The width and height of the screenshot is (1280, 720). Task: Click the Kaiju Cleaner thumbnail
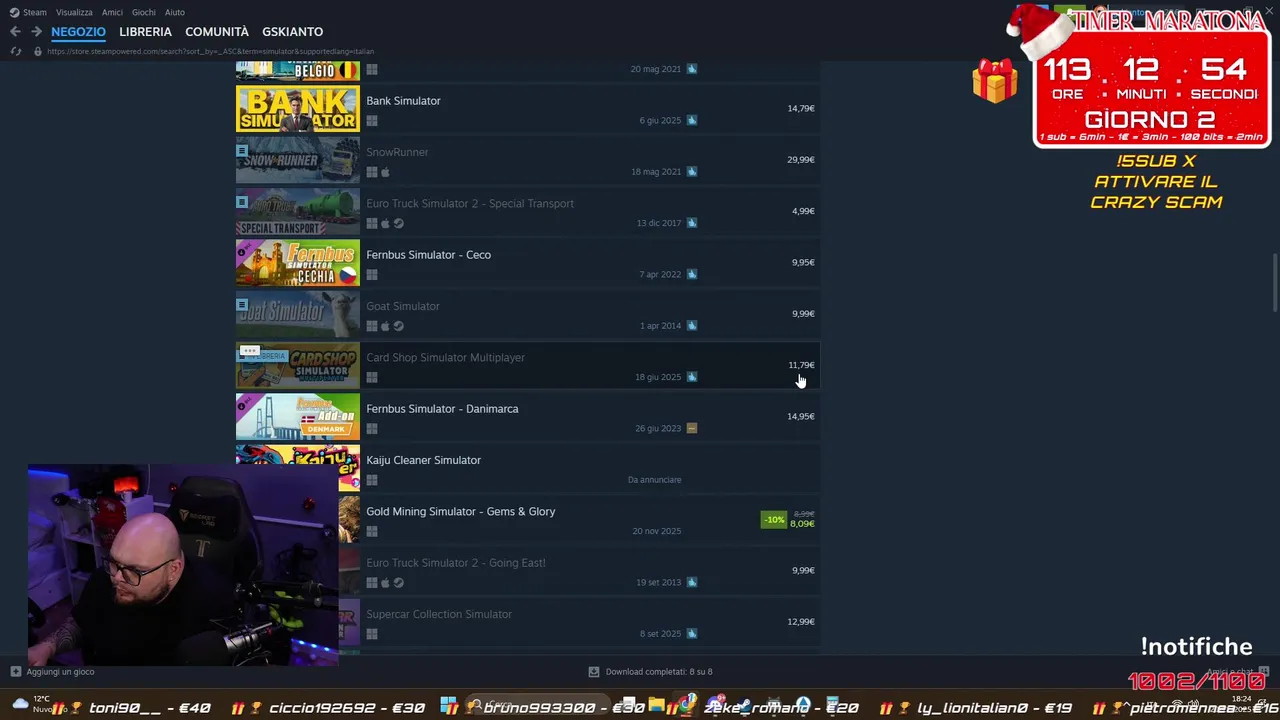(297, 468)
